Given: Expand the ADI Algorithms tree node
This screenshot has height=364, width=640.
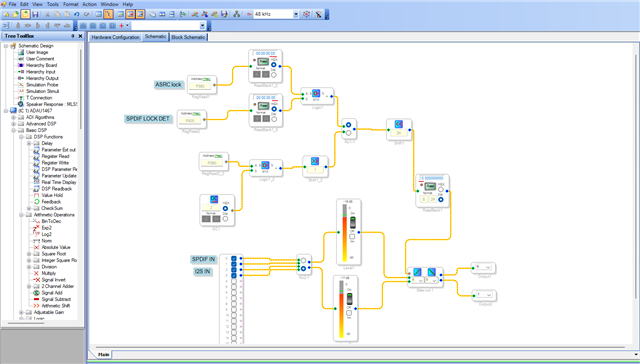Looking at the screenshot, I should pyautogui.click(x=13, y=117).
